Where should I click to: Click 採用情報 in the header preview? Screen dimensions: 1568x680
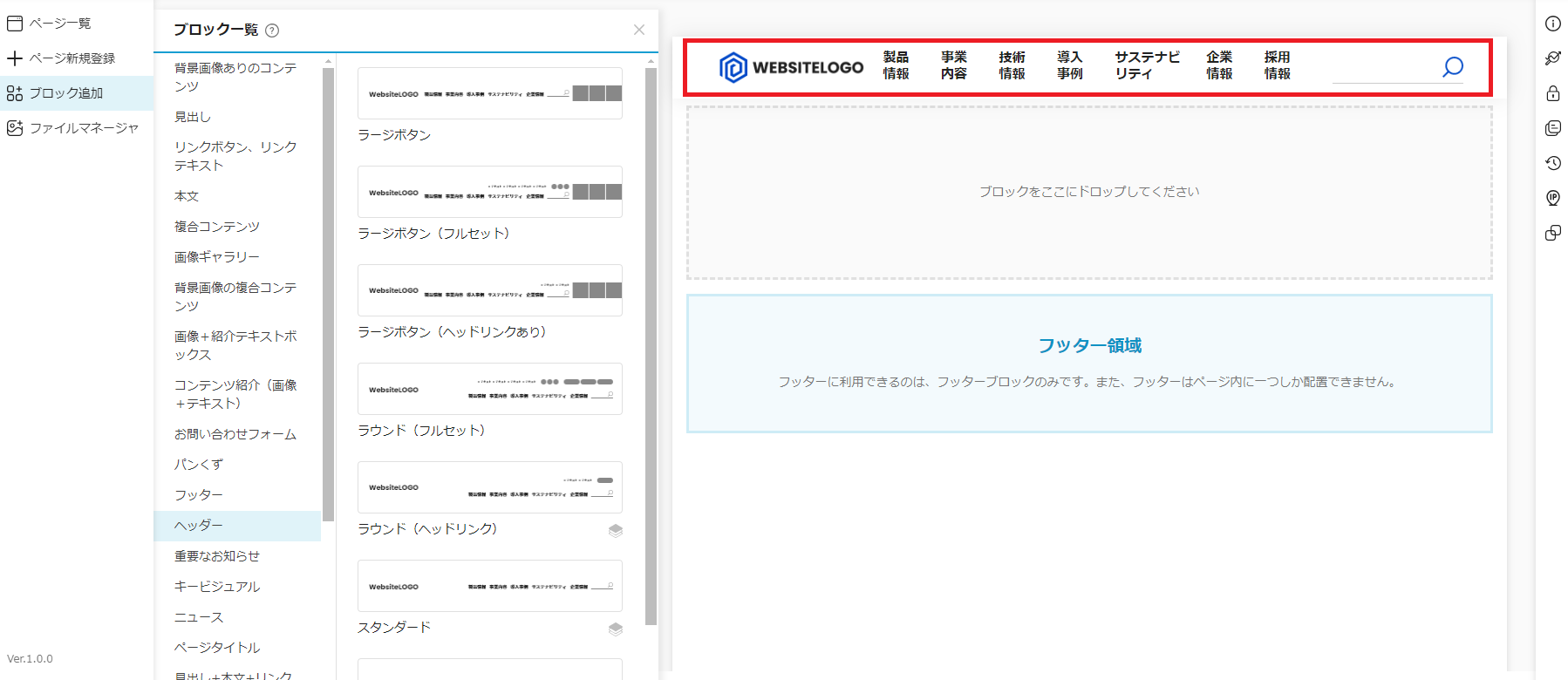1278,65
